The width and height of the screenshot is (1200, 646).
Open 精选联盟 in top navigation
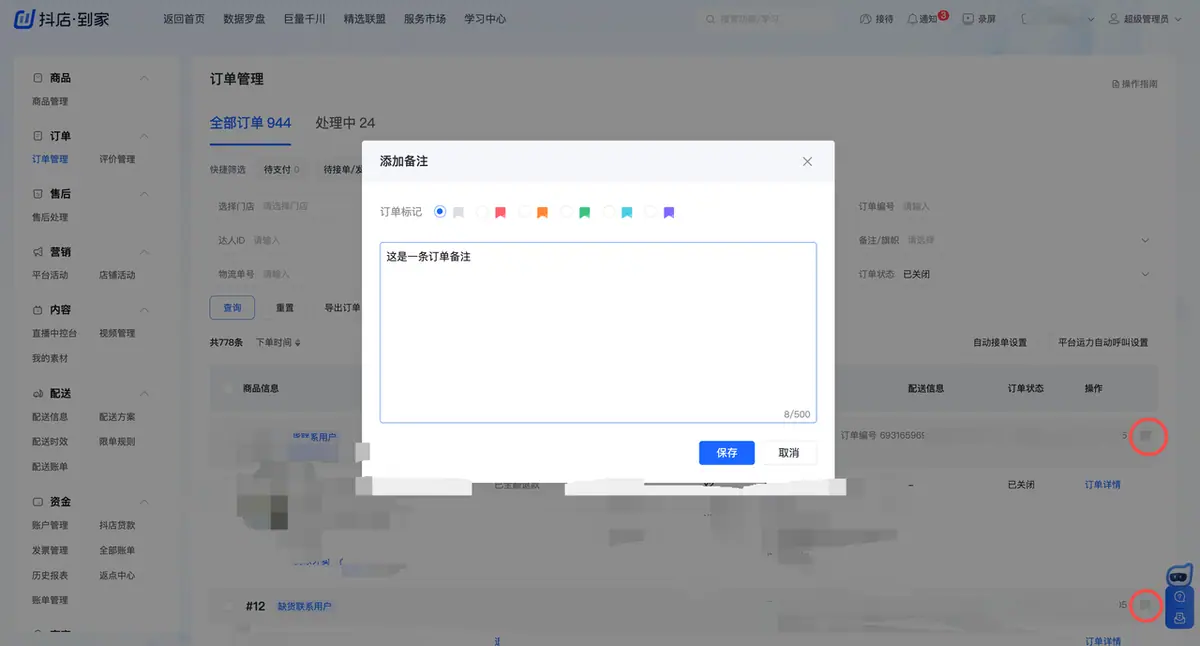point(364,19)
